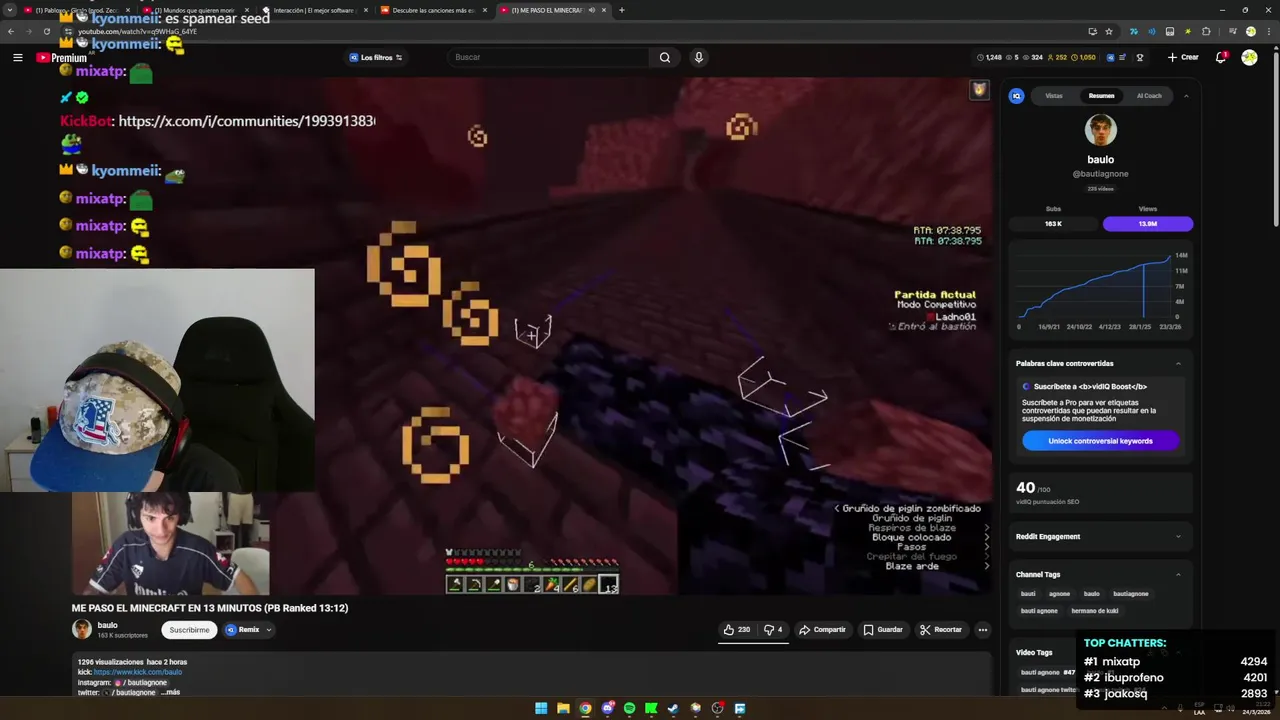The height and width of the screenshot is (720, 1280).
Task: Go to YouTube Premium home logo
Action: pos(61,57)
